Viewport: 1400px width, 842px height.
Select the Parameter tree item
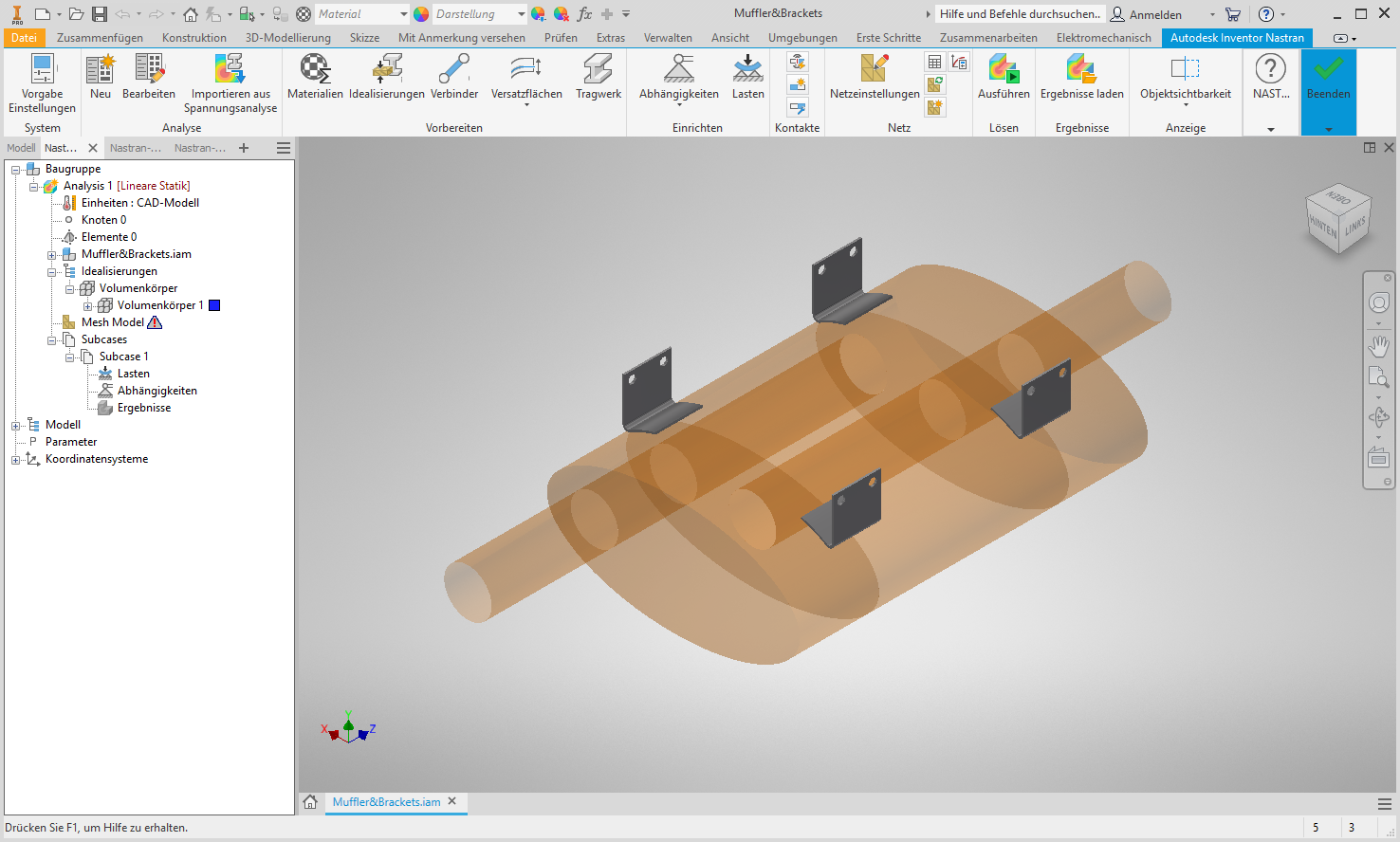click(71, 442)
